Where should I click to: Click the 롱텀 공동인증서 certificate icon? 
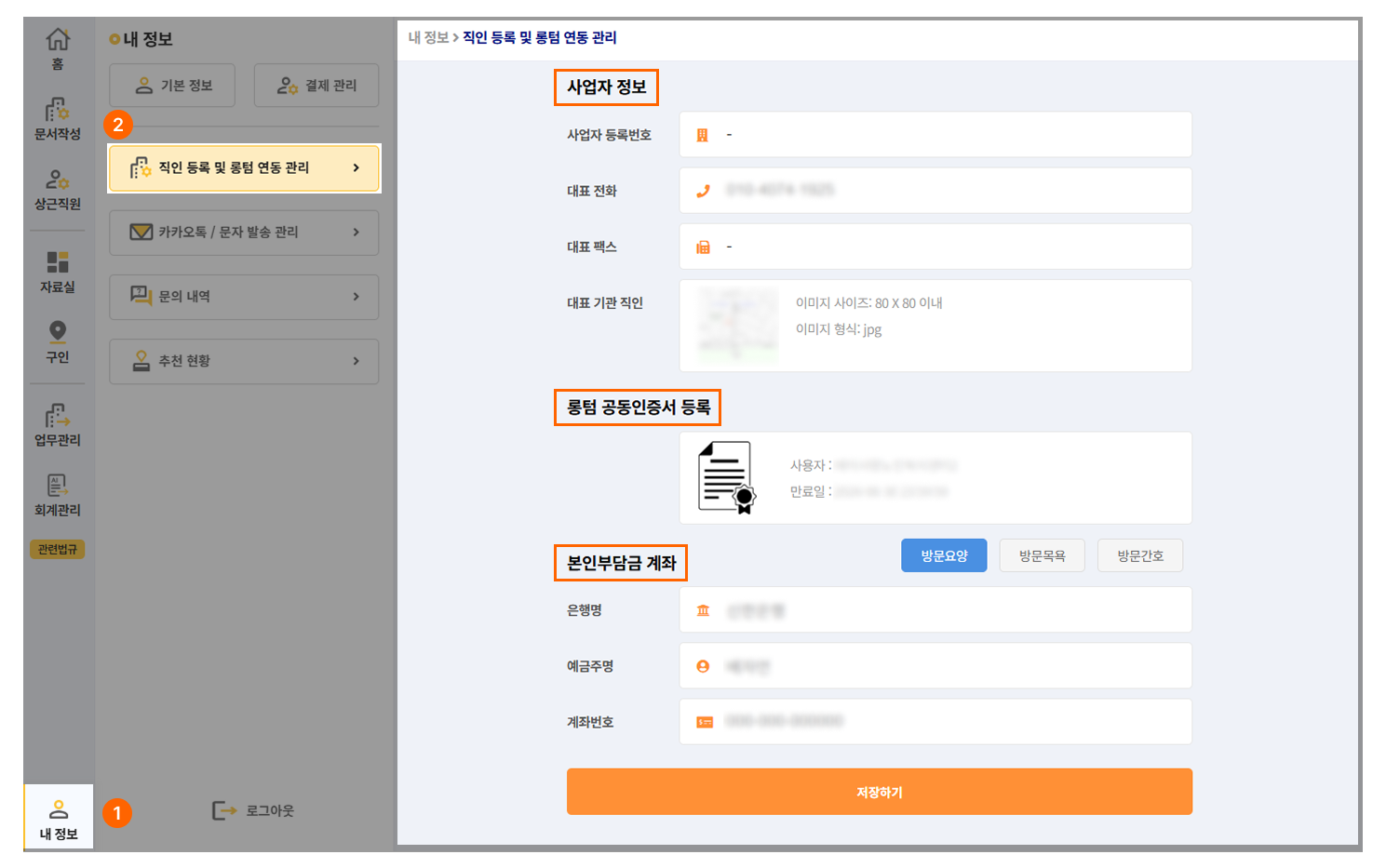pos(726,478)
